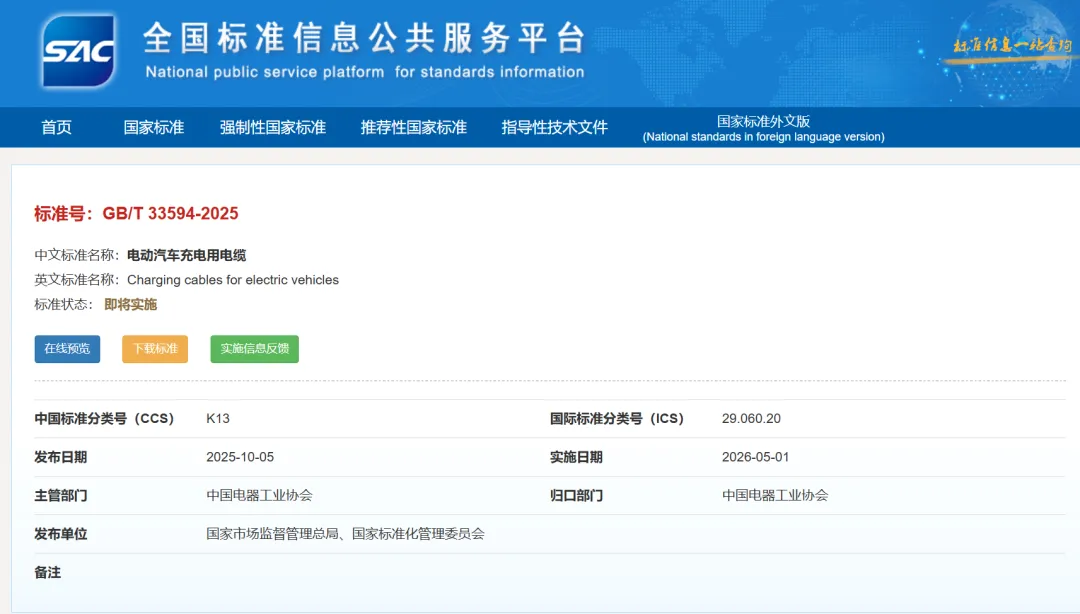Click the 英文标准名称 label

coord(76,280)
